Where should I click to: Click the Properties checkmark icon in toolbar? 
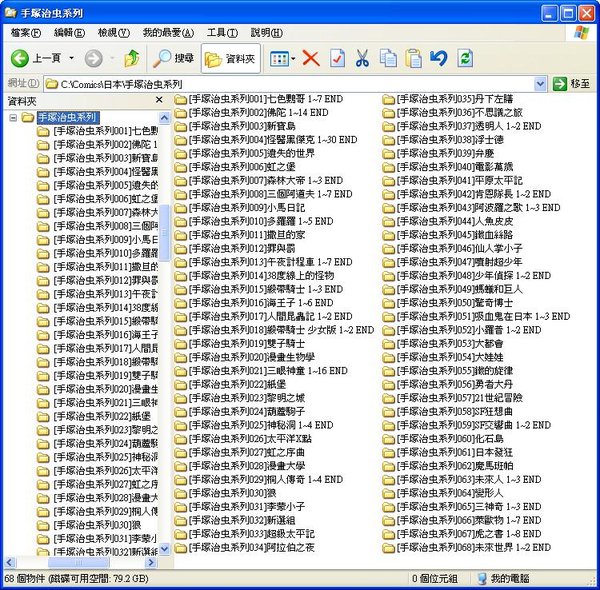pos(338,59)
